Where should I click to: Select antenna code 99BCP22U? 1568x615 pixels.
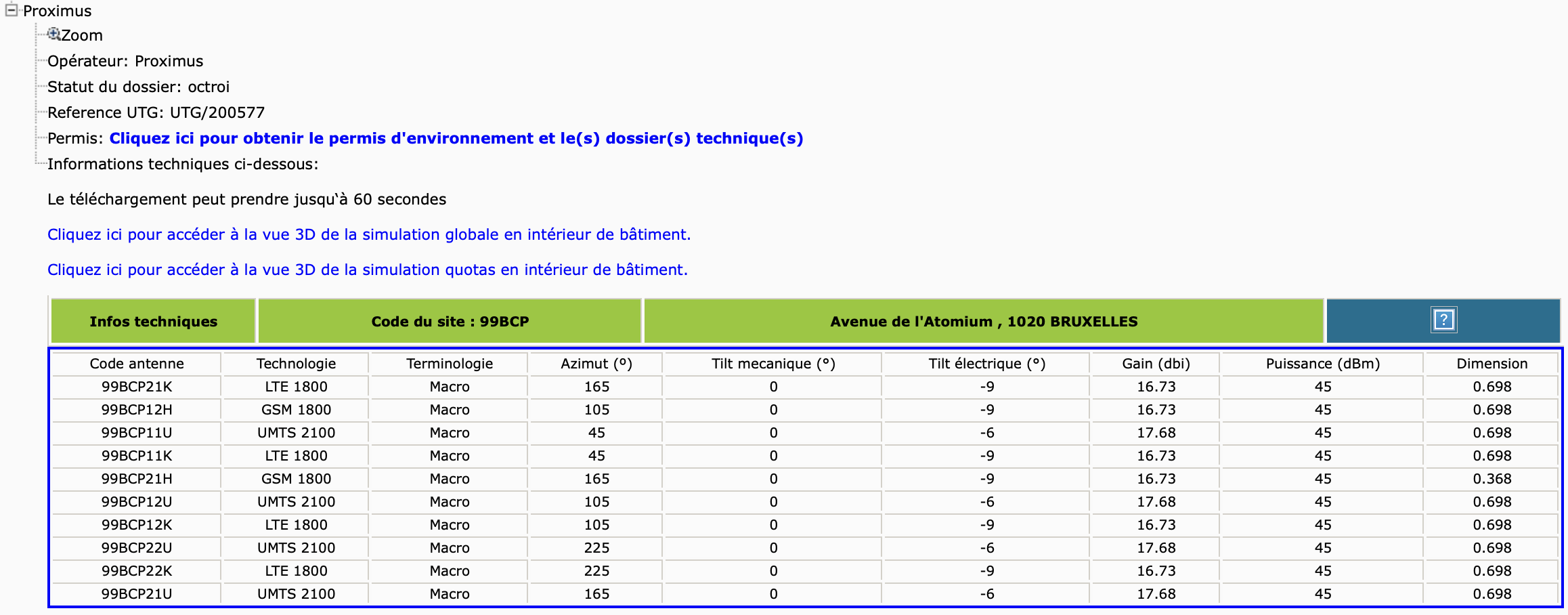(137, 548)
